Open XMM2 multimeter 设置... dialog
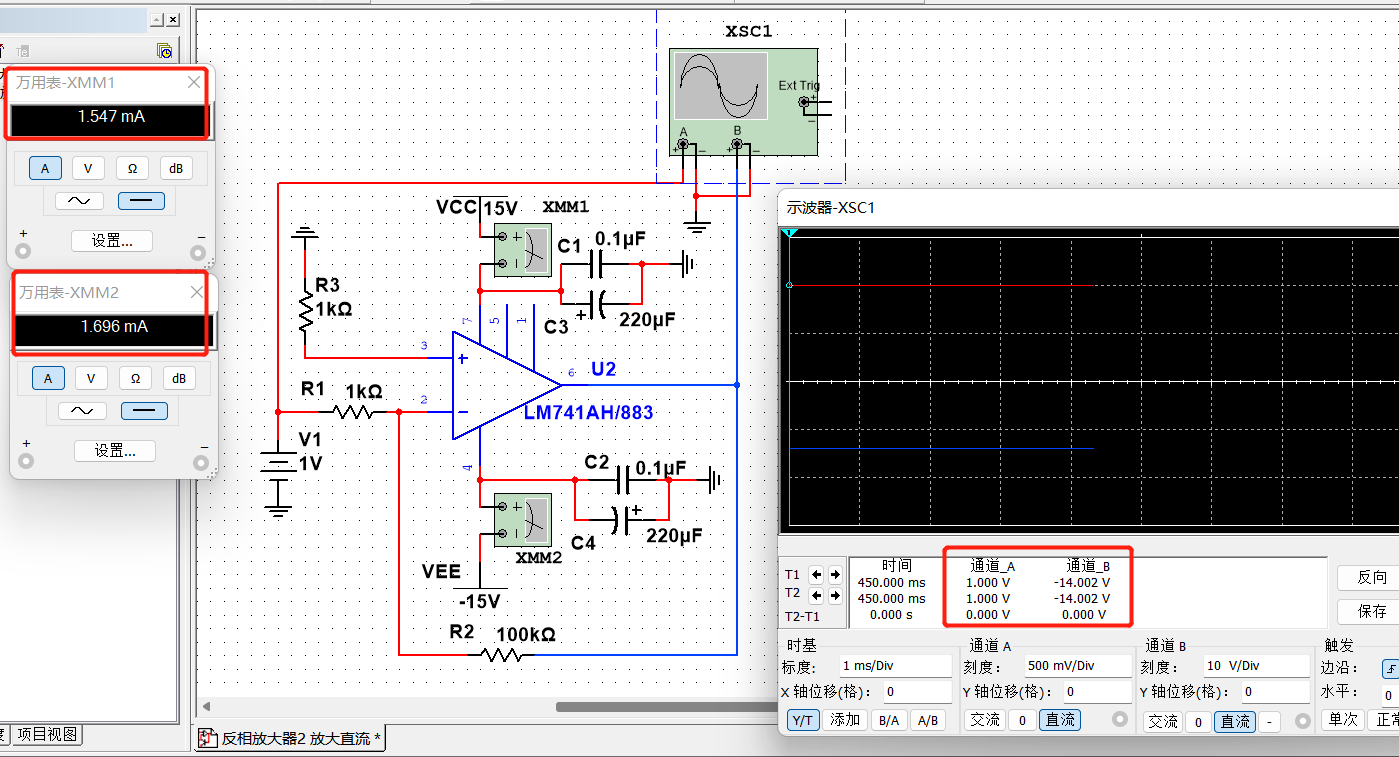Viewport: 1399px width, 757px height. [x=115, y=451]
